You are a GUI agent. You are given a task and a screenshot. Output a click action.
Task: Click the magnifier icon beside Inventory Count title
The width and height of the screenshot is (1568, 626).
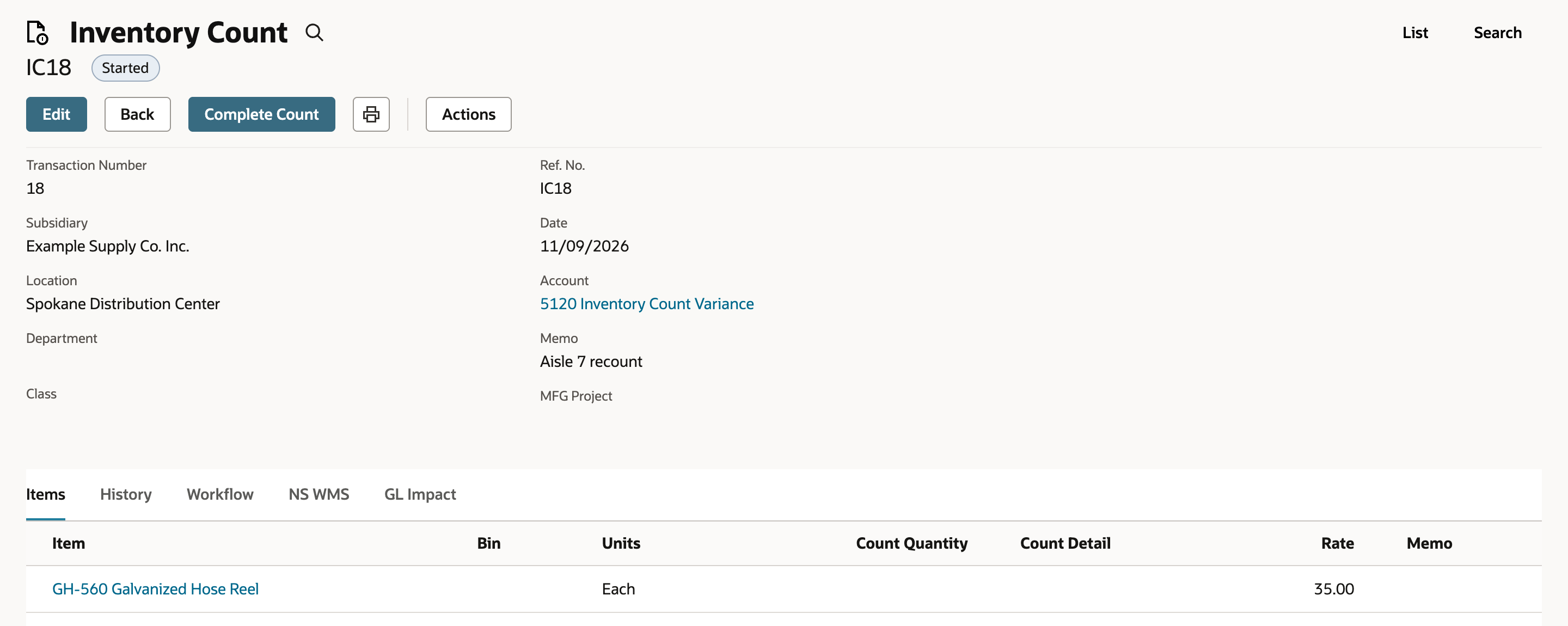314,32
